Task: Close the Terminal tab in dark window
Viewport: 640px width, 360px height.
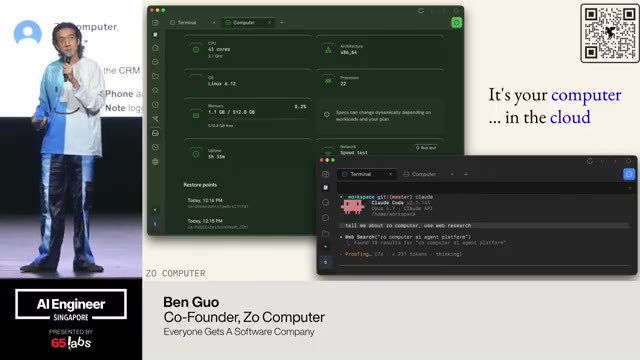Action: pyautogui.click(x=391, y=174)
